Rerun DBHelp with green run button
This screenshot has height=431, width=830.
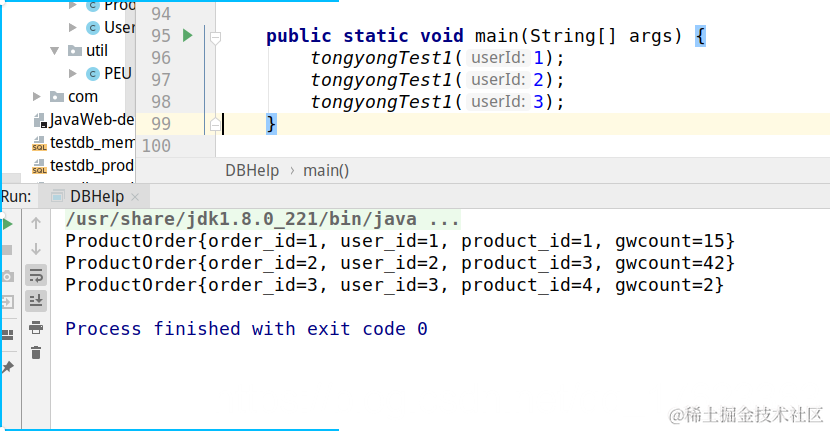click(x=7, y=224)
